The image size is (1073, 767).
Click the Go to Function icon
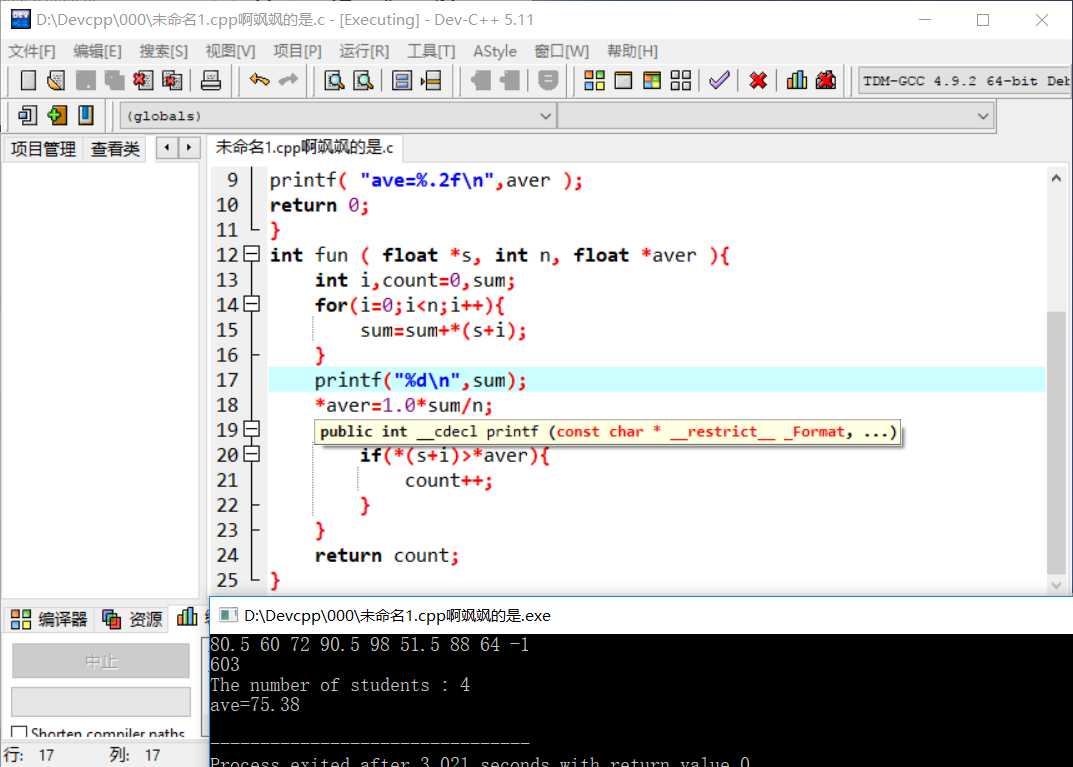click(402, 80)
